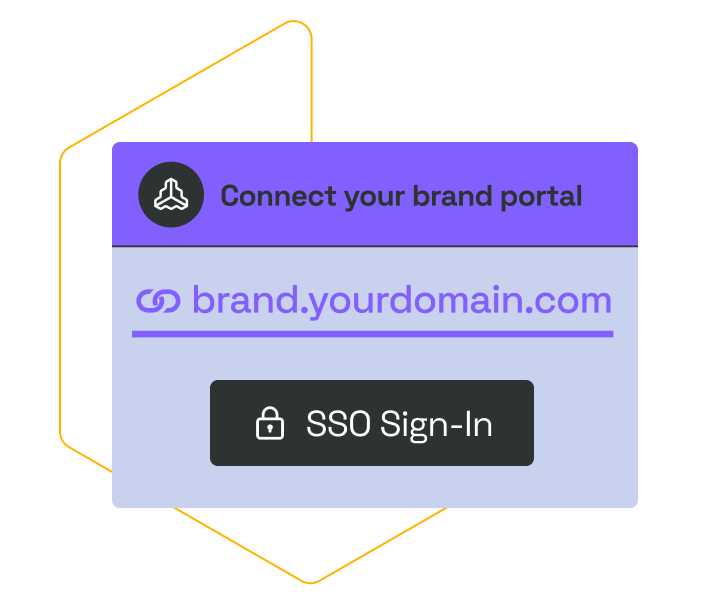Click the 'brand' prefix of the domain
This screenshot has height=600, width=720.
tap(245, 299)
